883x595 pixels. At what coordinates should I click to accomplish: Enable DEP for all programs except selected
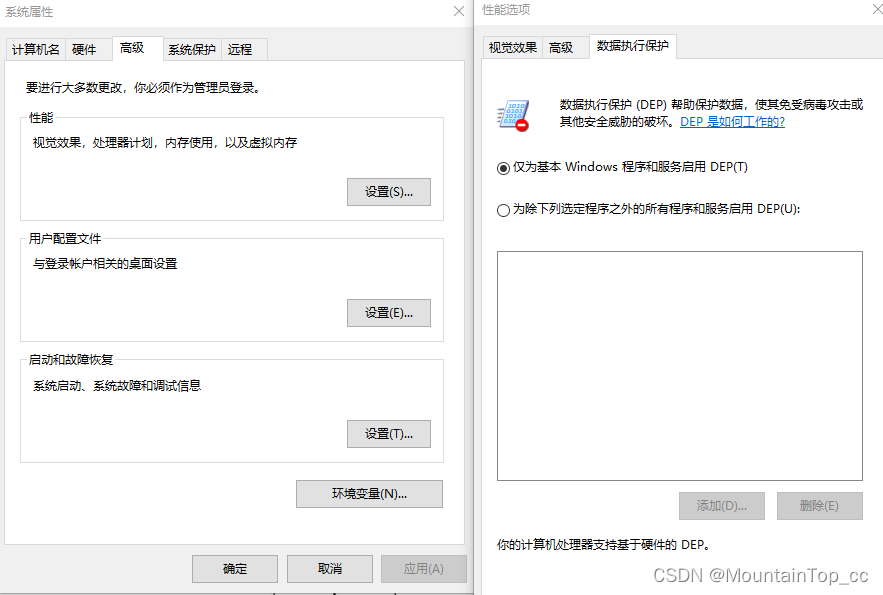point(503,209)
